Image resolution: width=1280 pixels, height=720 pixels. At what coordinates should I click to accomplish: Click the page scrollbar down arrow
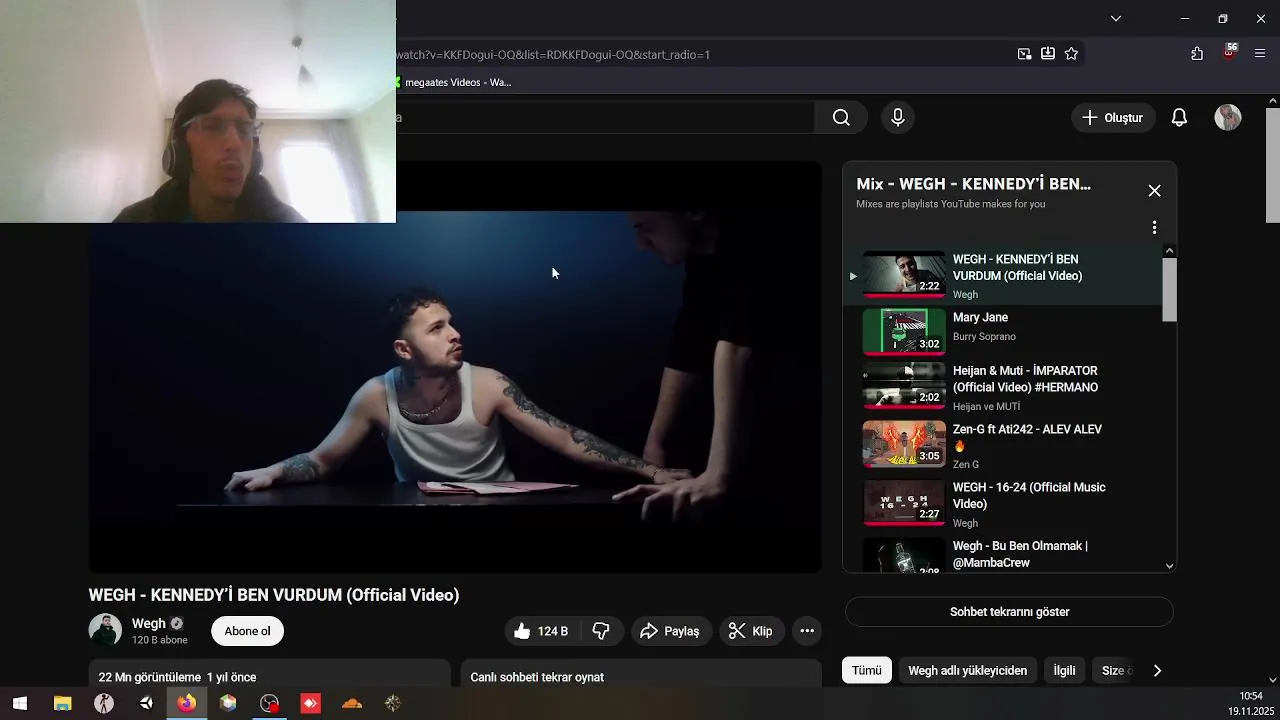1272,680
